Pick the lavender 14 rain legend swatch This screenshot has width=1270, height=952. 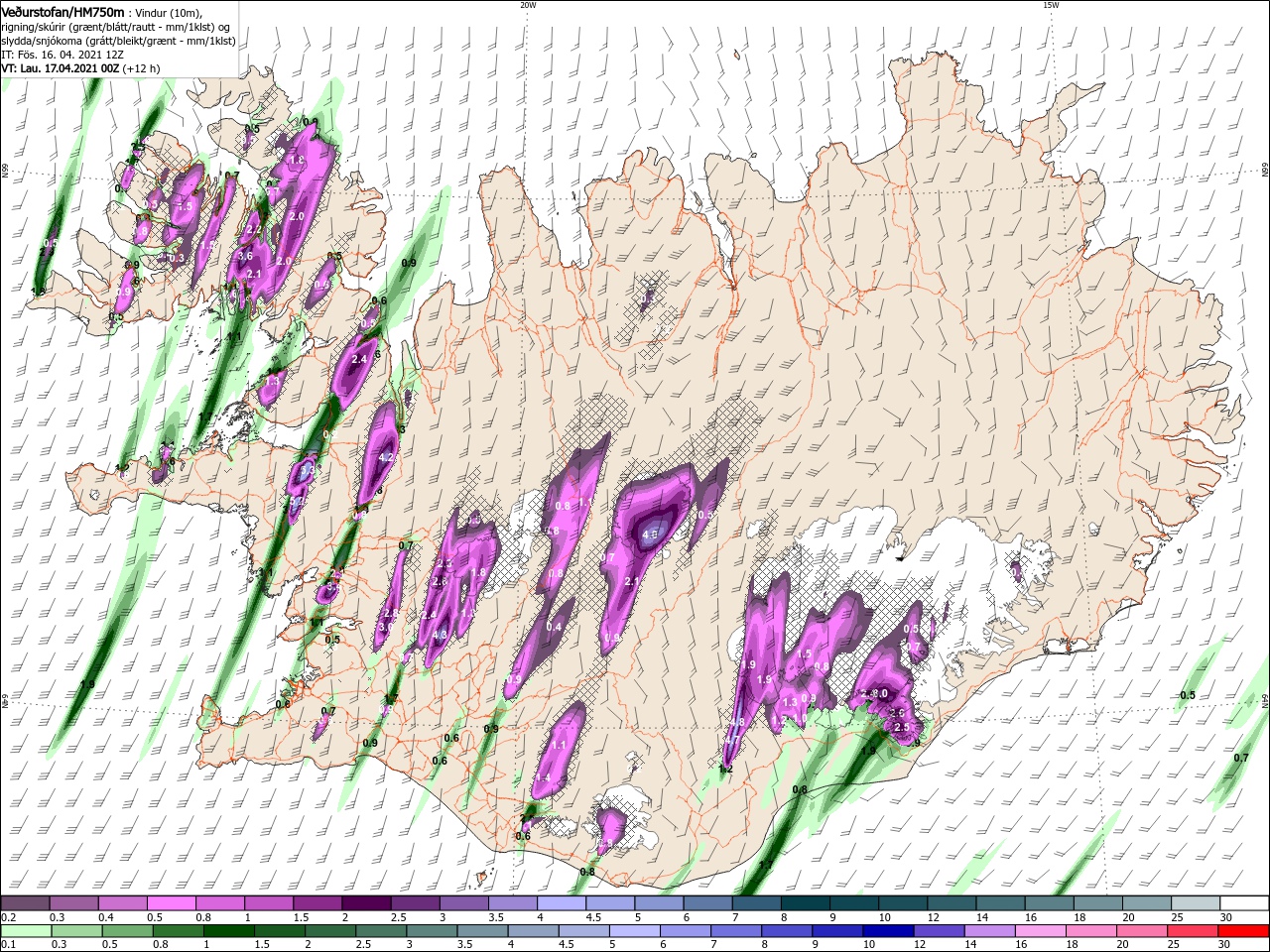point(989,931)
